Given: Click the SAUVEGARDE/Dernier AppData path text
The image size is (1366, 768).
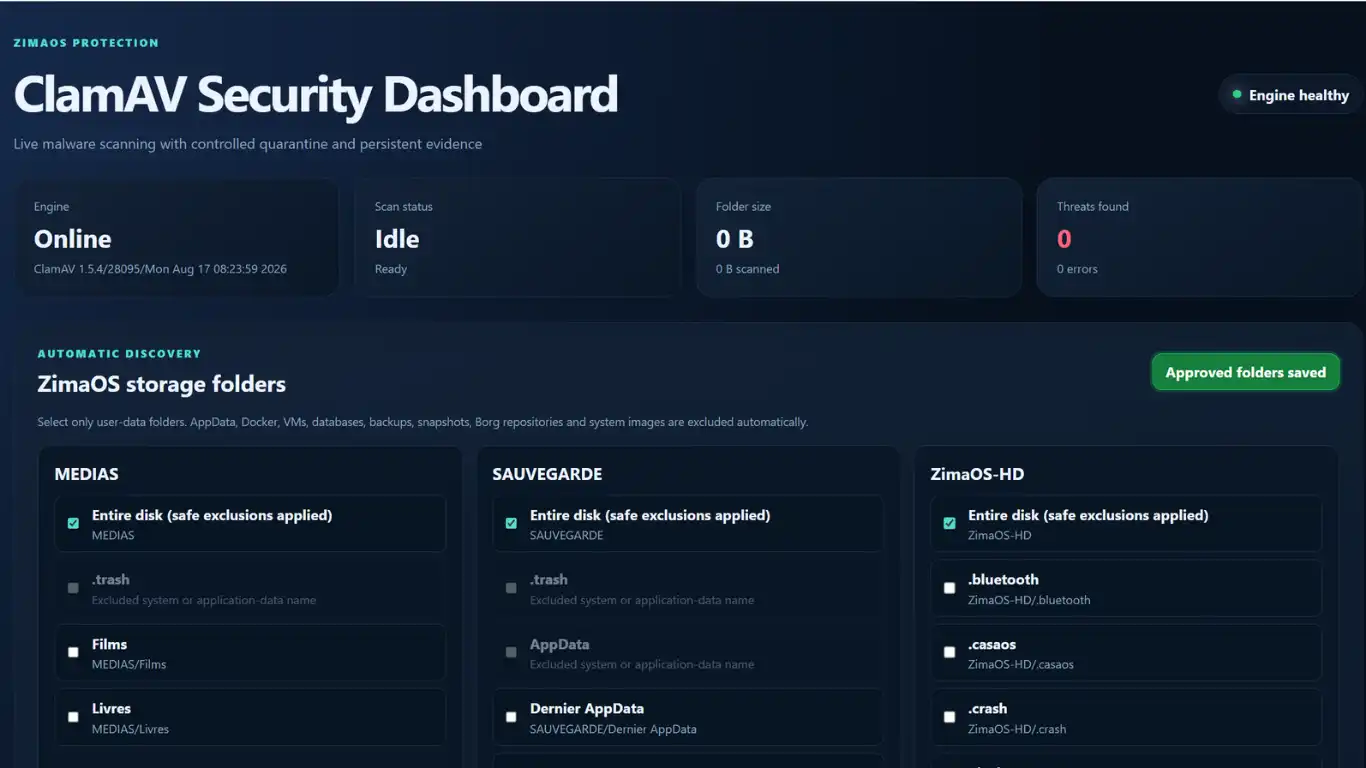Looking at the screenshot, I should pyautogui.click(x=613, y=729).
